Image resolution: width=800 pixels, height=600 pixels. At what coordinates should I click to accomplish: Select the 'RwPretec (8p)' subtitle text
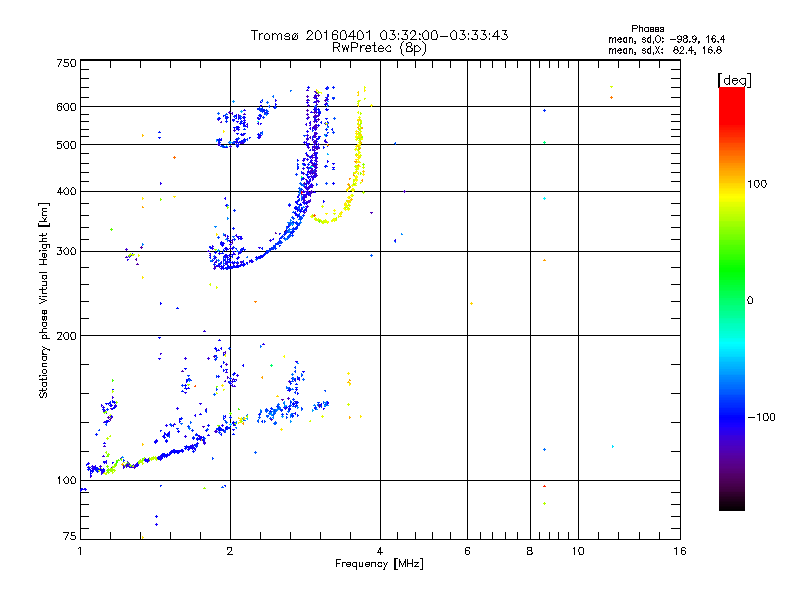(379, 48)
